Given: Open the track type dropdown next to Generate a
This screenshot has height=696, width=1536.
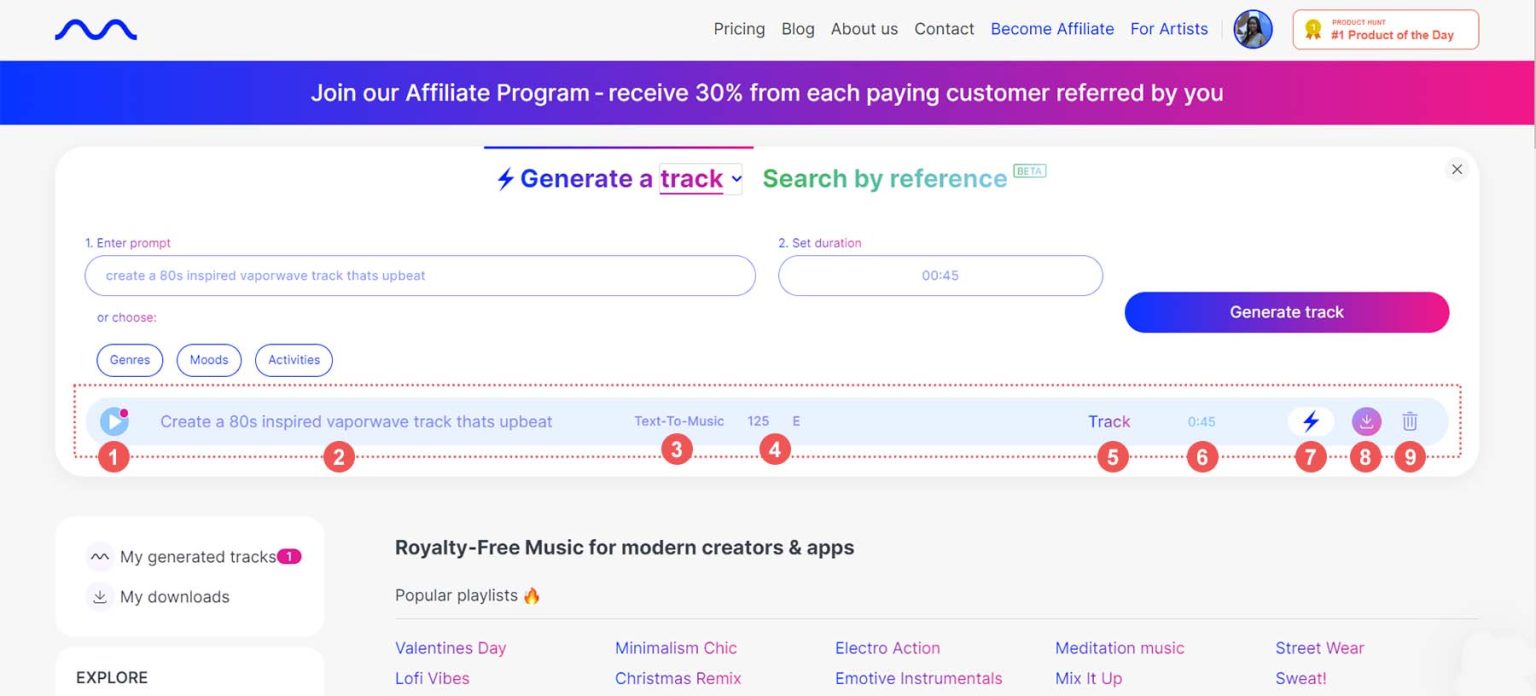Looking at the screenshot, I should (736, 179).
